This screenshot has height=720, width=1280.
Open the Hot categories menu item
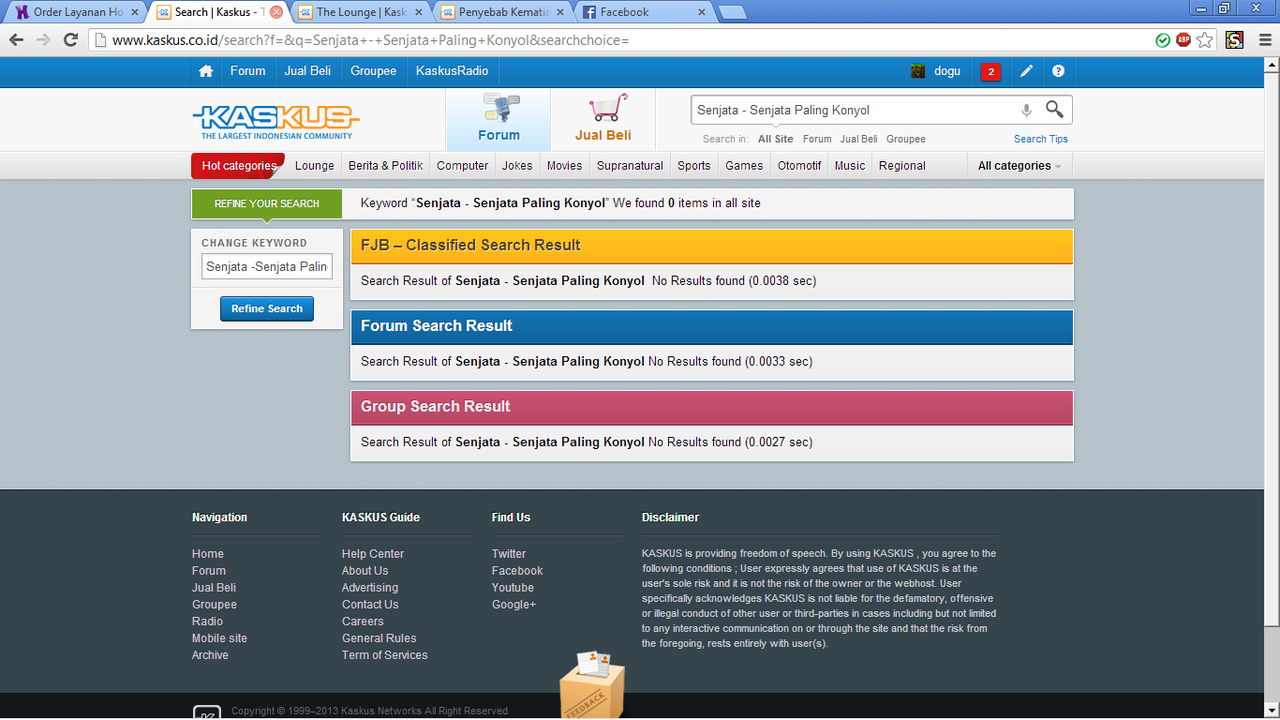238,166
